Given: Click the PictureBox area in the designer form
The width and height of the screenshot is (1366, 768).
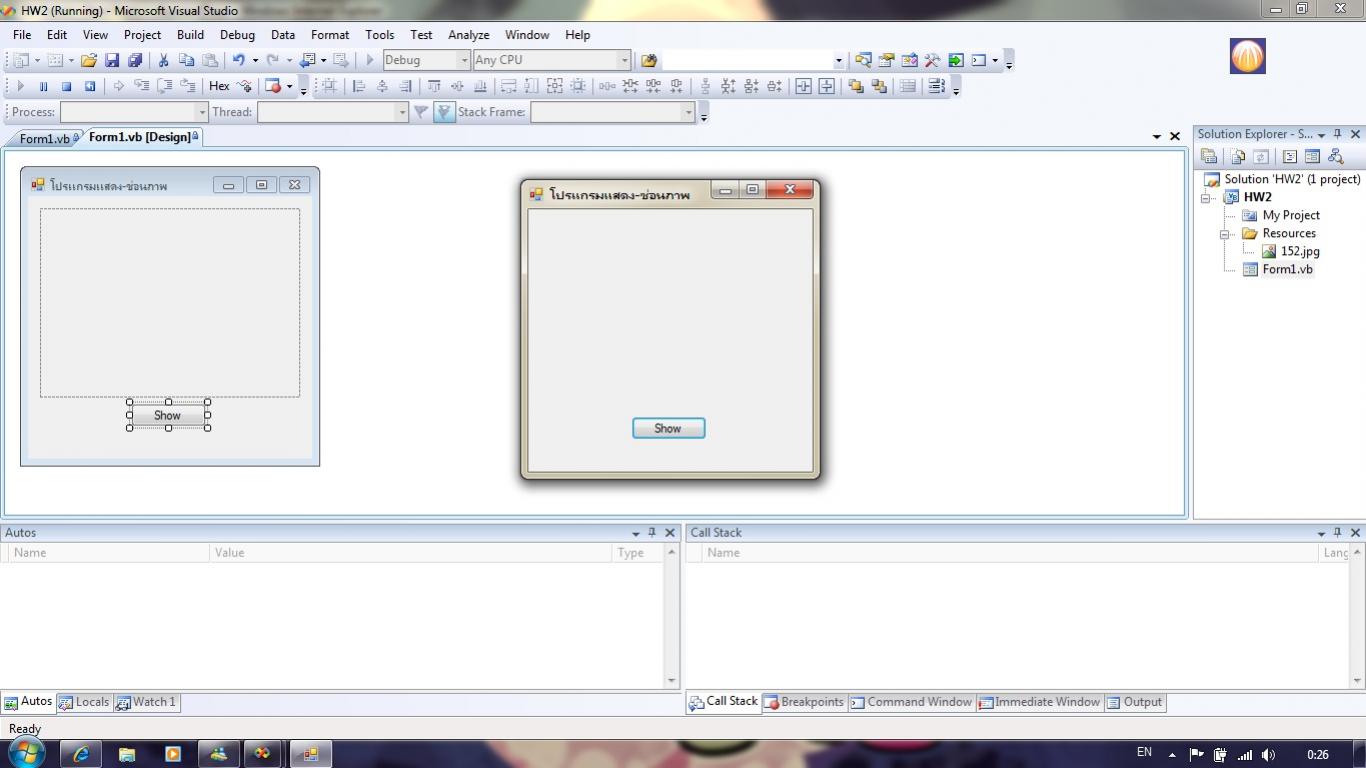Looking at the screenshot, I should coord(170,302).
